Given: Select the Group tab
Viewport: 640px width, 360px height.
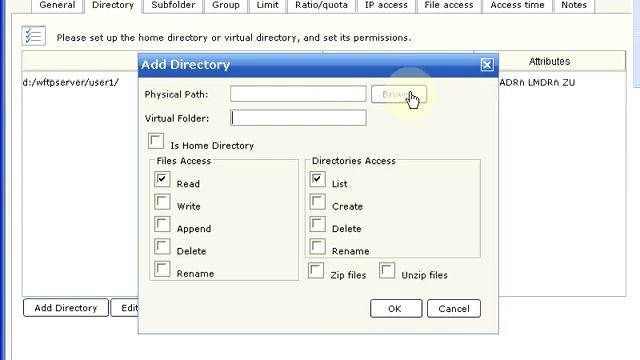Looking at the screenshot, I should [x=226, y=6].
